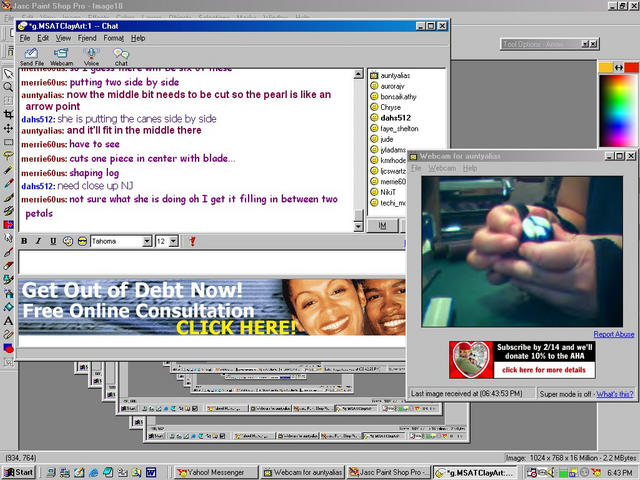Select the Text tool
Image resolution: width=640 pixels, height=480 pixels.
click(x=8, y=321)
